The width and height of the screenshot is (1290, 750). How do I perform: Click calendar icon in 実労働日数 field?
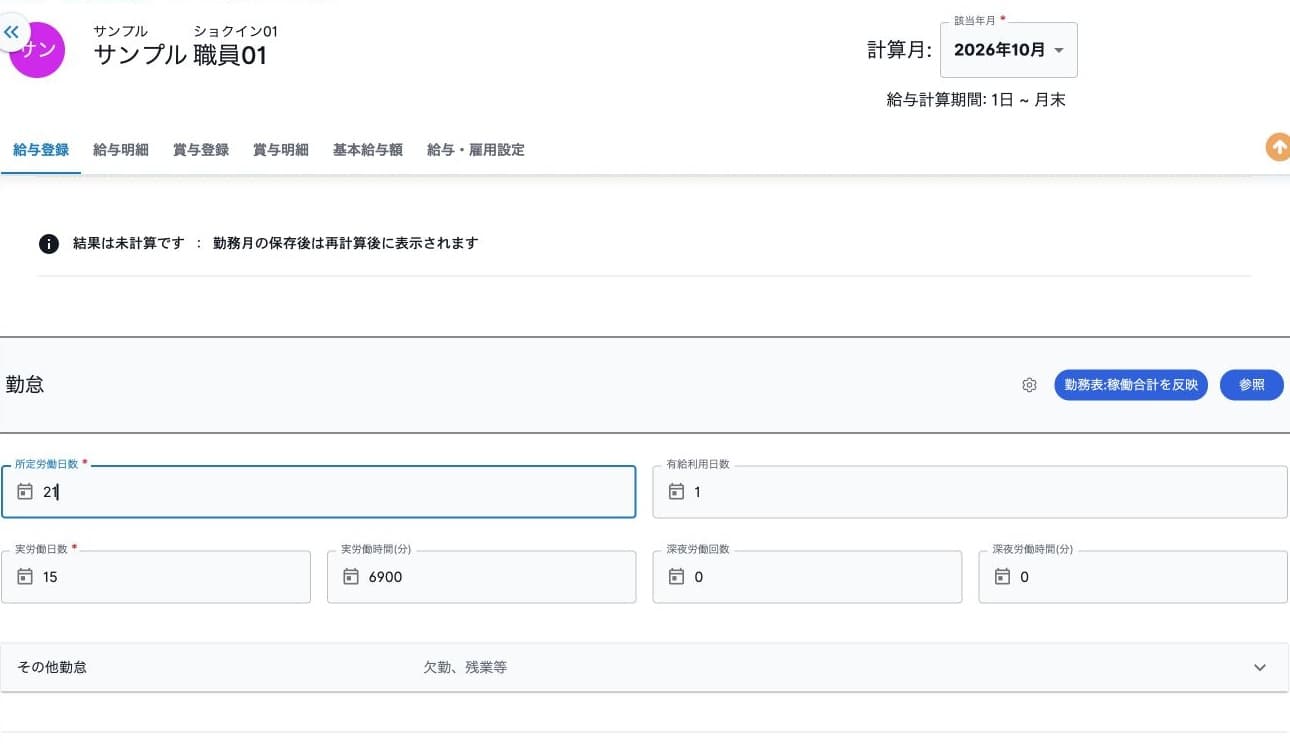tap(25, 577)
